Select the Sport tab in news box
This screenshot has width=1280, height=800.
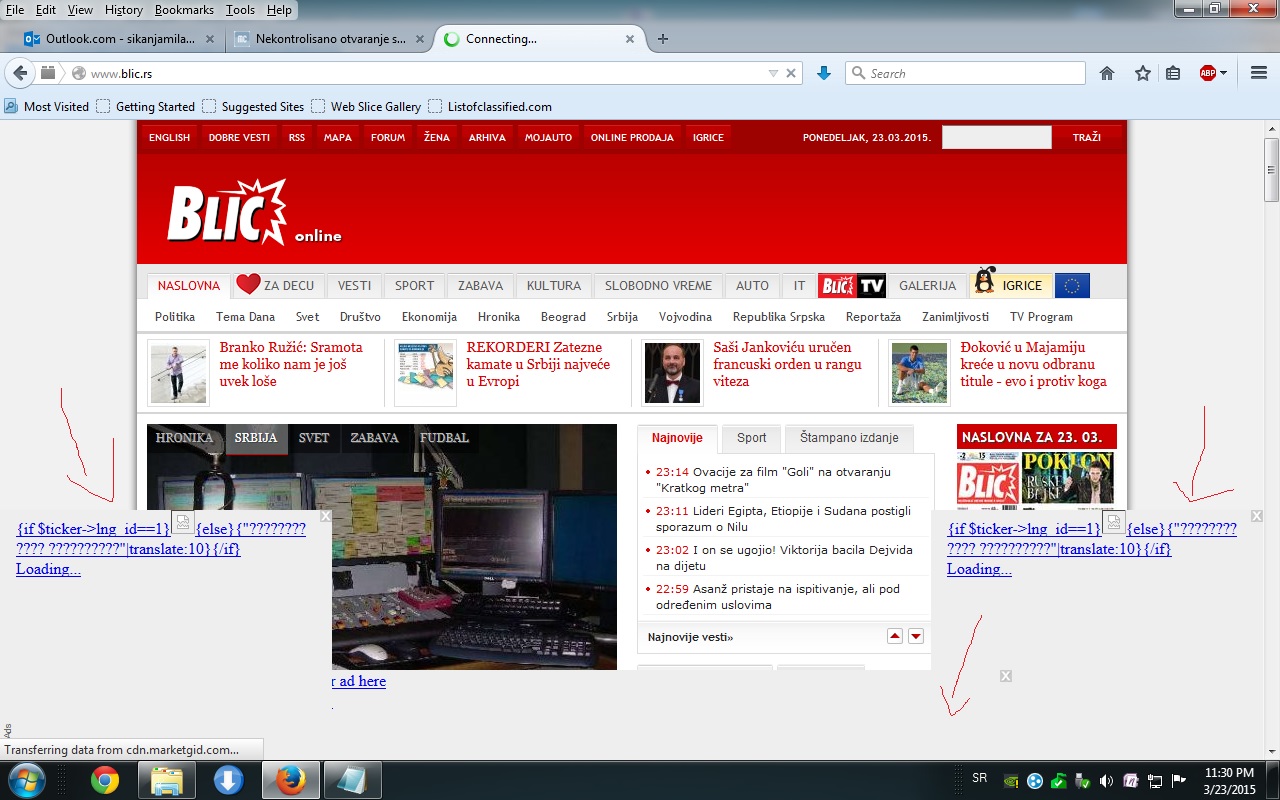pyautogui.click(x=751, y=438)
